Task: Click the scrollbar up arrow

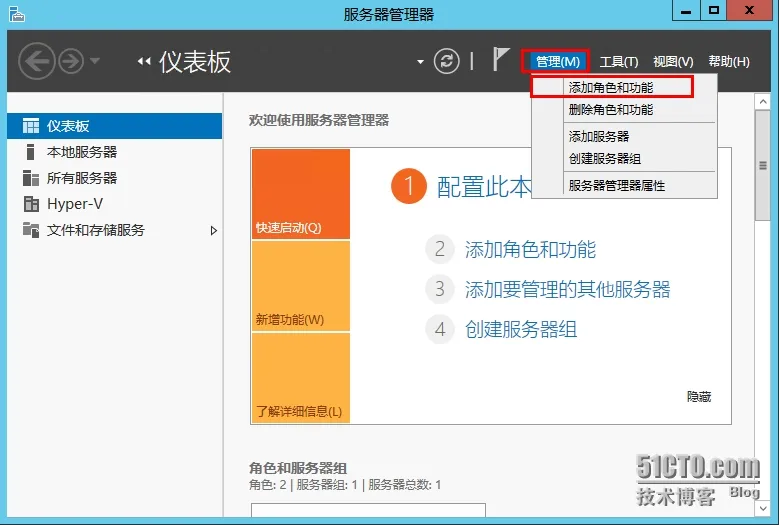Action: tap(763, 102)
